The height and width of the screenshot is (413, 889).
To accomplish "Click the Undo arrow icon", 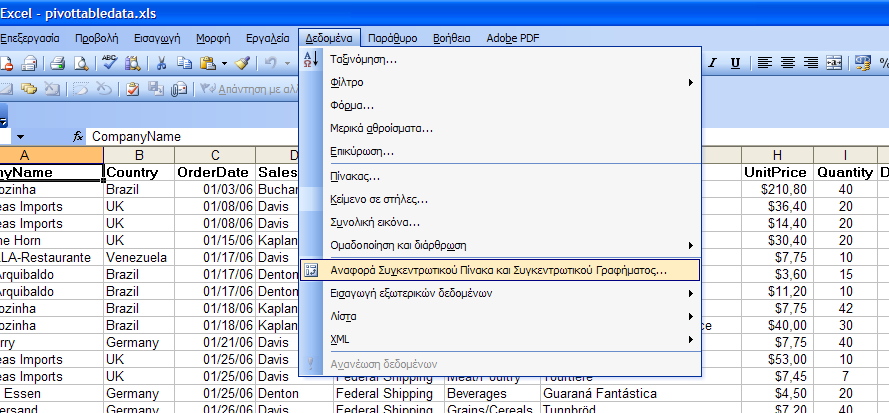I will (270, 63).
